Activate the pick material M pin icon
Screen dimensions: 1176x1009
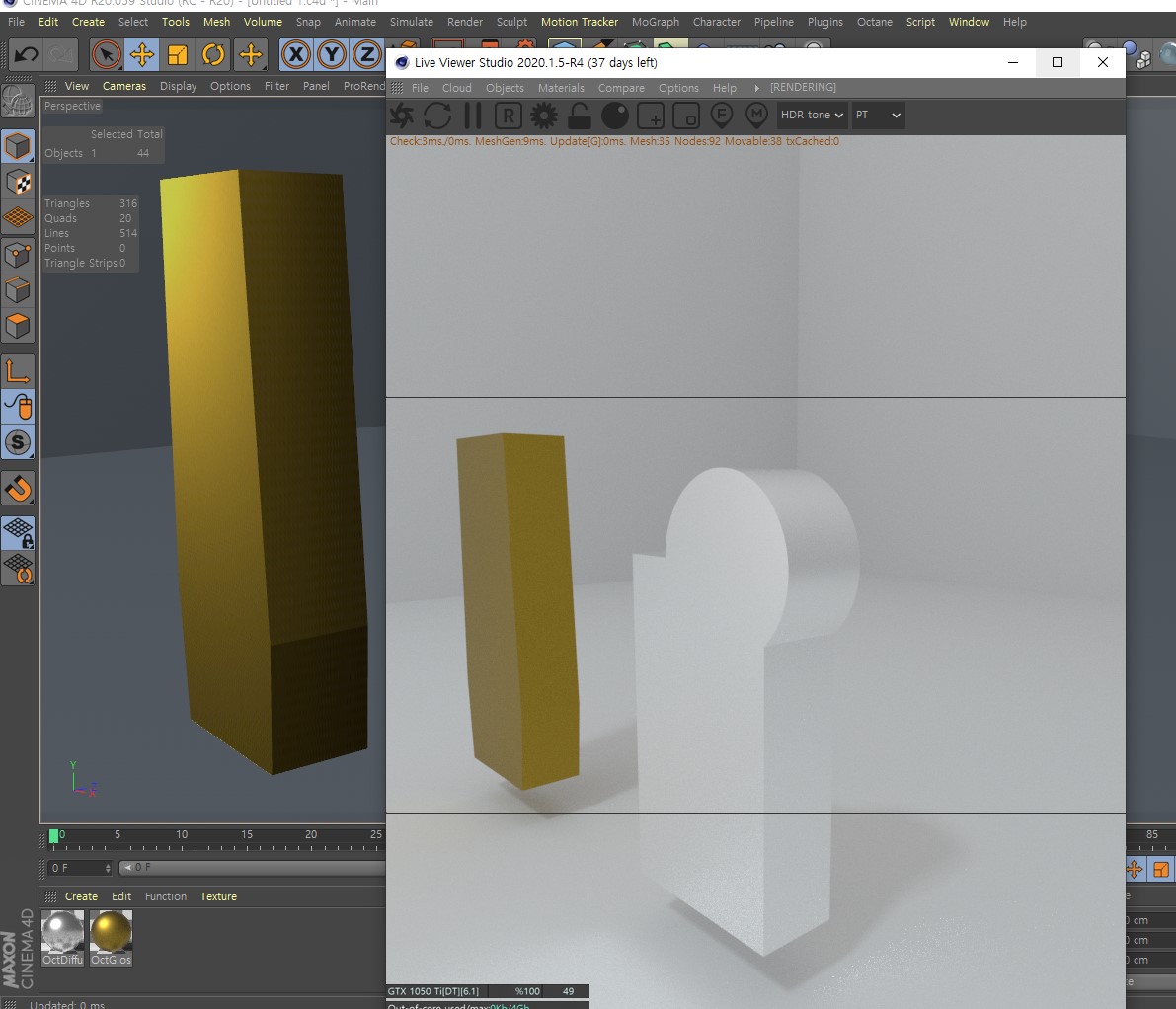click(x=756, y=116)
